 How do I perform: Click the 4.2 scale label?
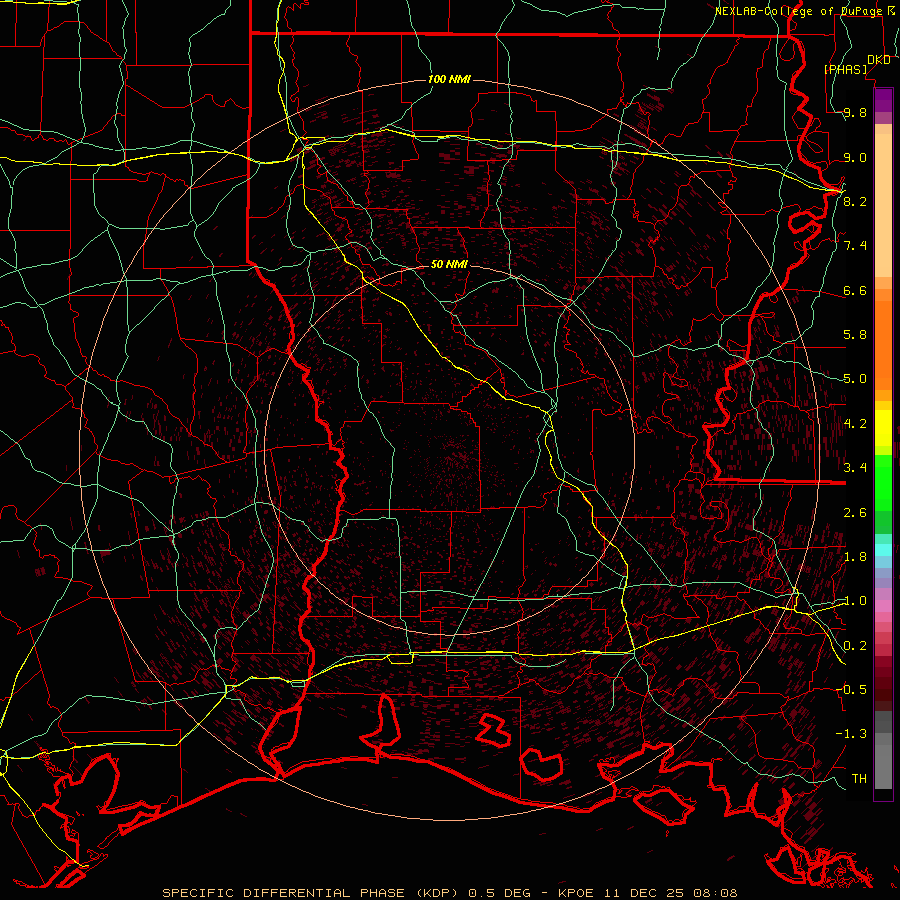855,423
